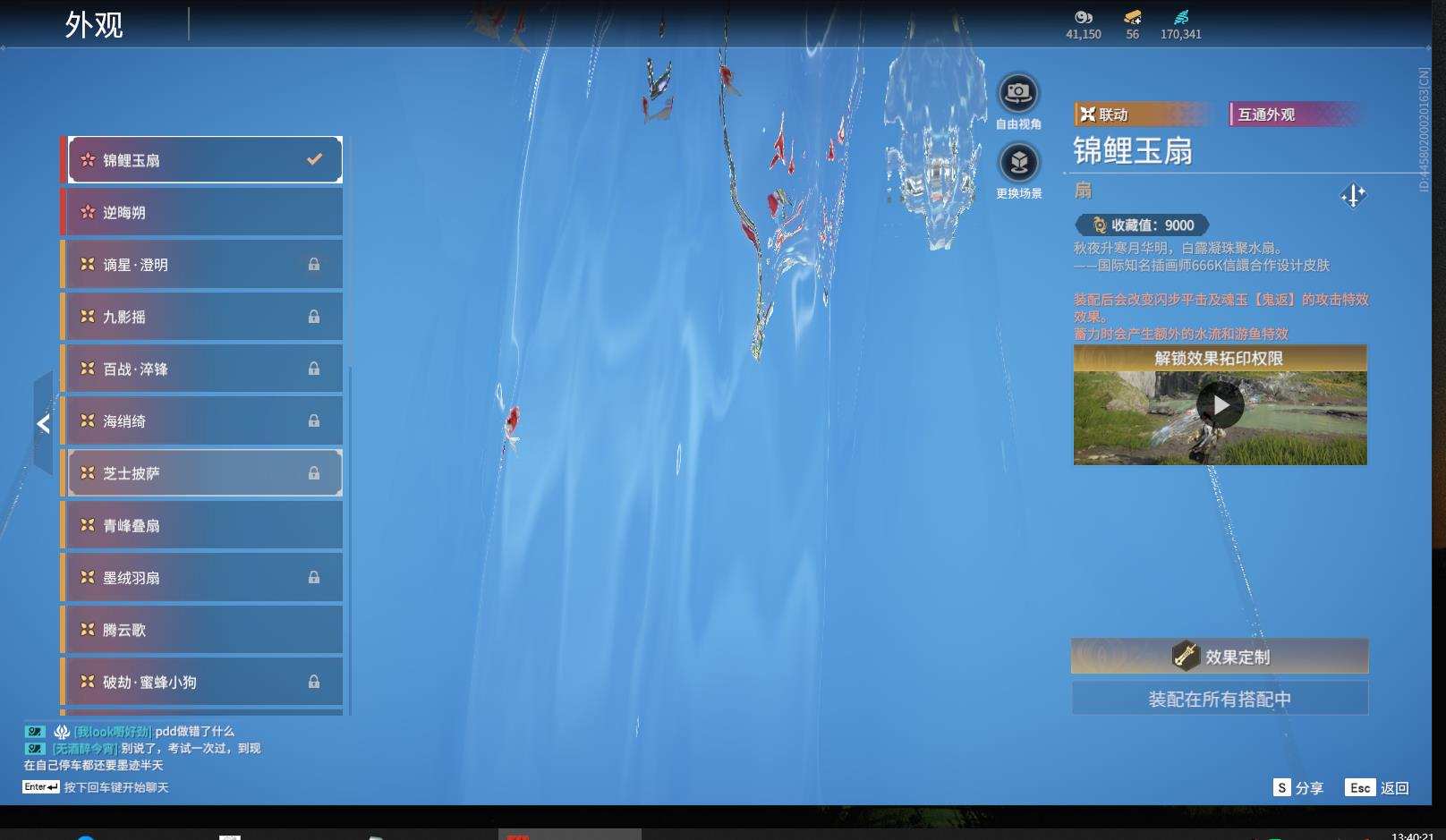This screenshot has height=840, width=1446.
Task: Click the equipped checkmark on 锦鲤玉扇
Action: [x=314, y=159]
